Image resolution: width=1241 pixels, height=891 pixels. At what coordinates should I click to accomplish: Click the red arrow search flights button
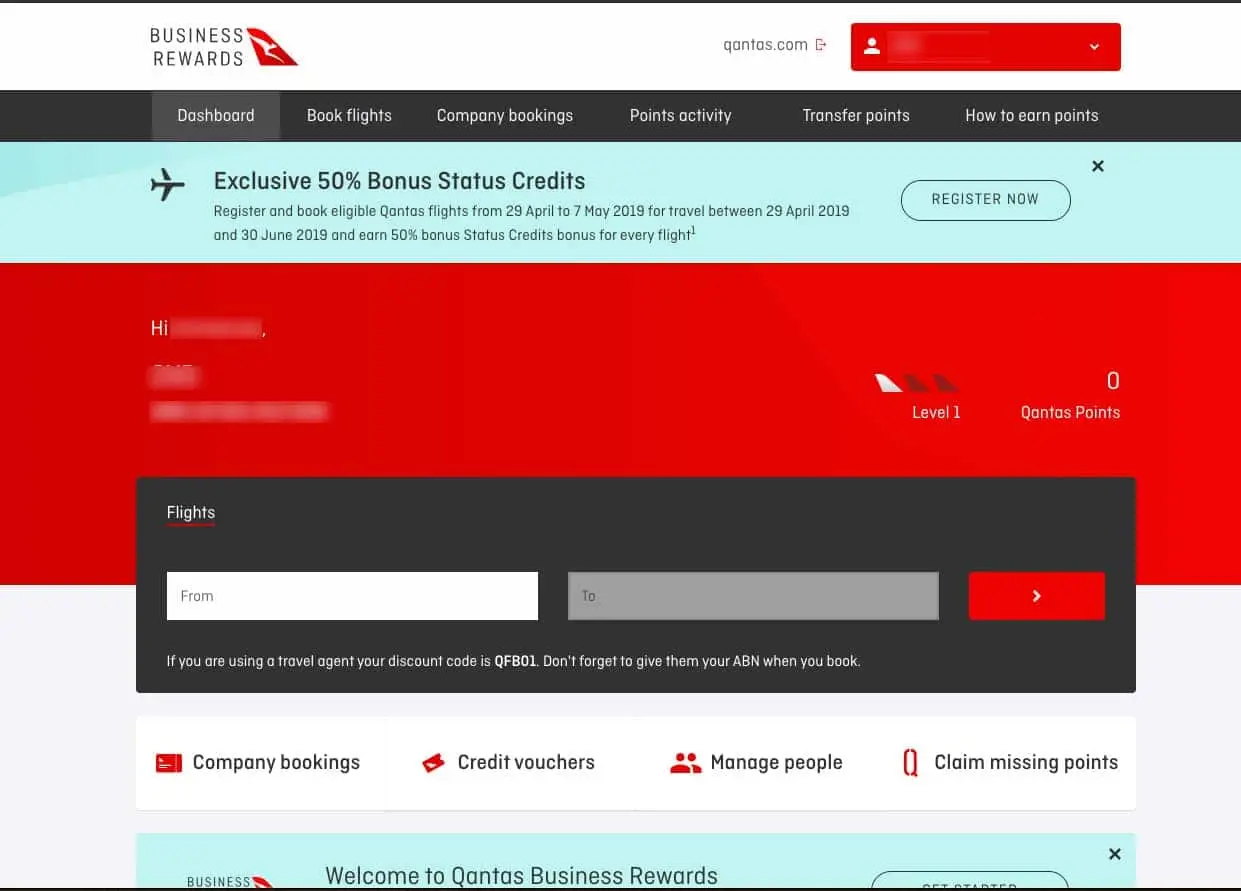click(x=1037, y=596)
